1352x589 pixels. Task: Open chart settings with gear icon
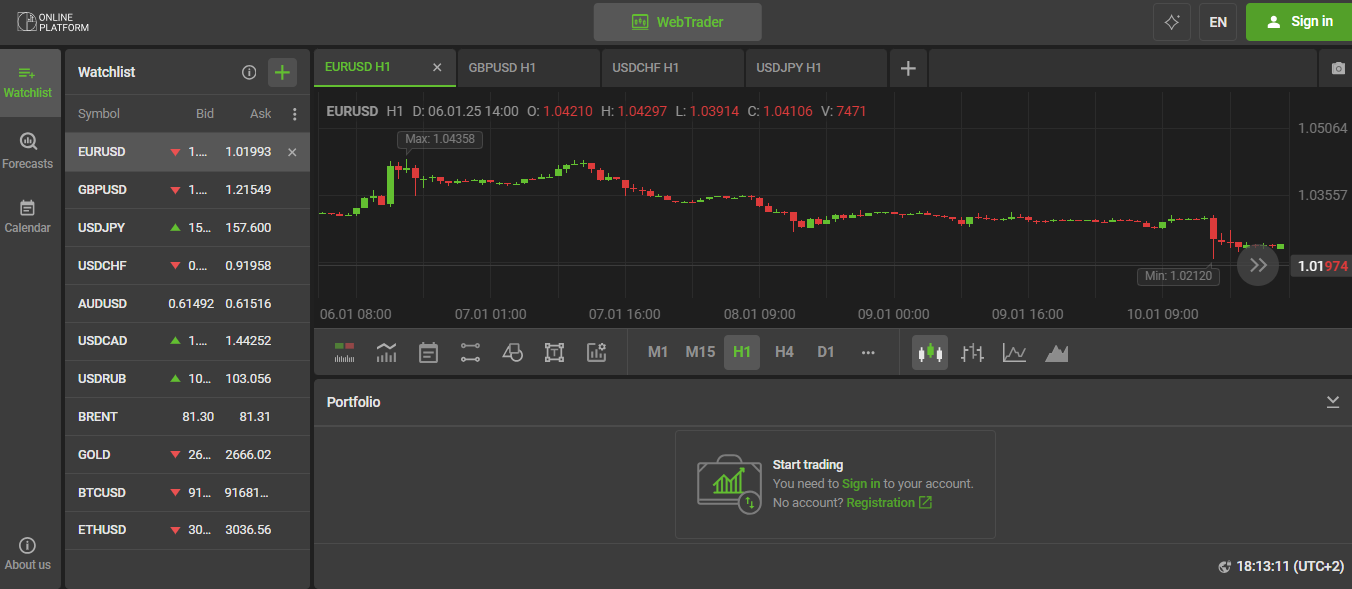click(597, 352)
